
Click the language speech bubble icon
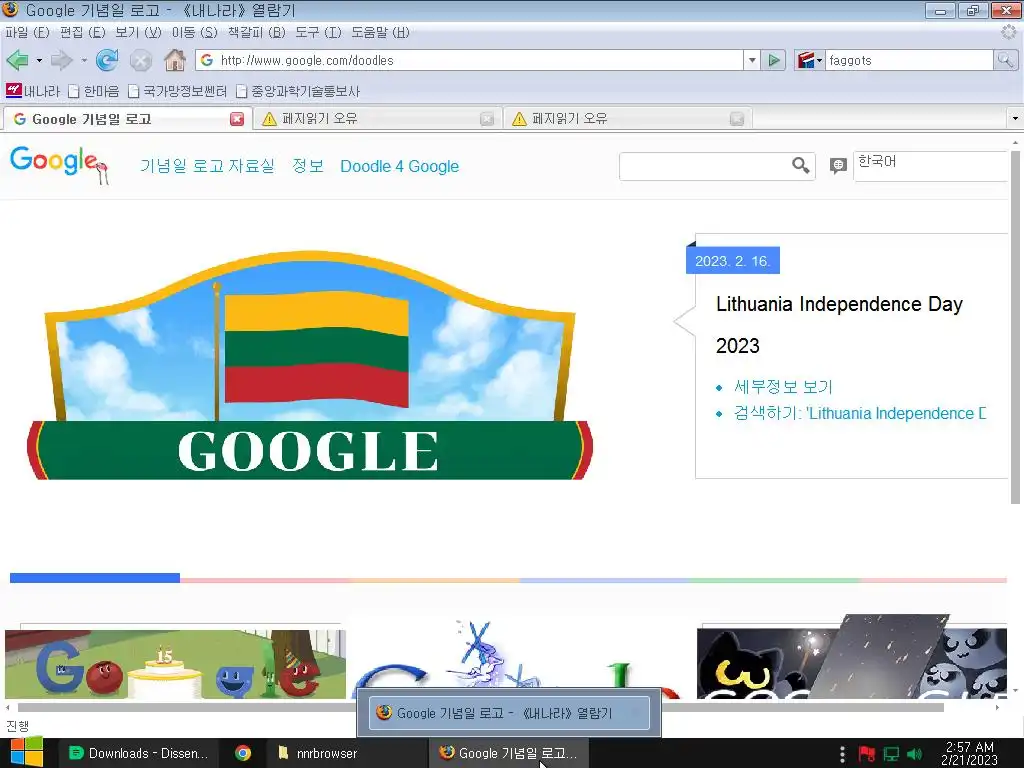tap(838, 166)
